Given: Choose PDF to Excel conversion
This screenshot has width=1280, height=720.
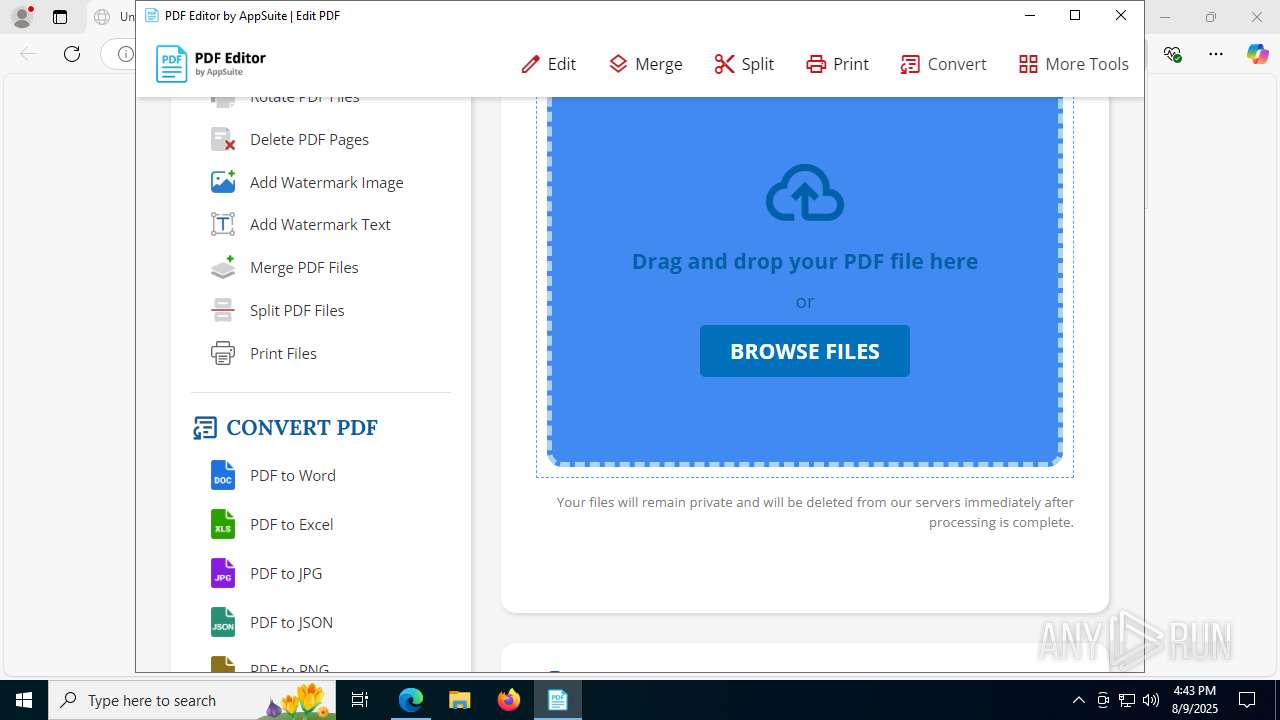Looking at the screenshot, I should pos(292,524).
